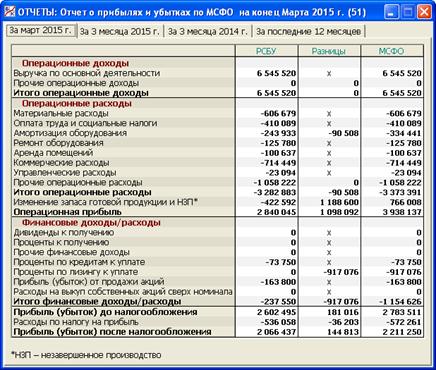The width and height of the screenshot is (436, 370).
Task: Click the МСФО amortization value -334 441
Action: pos(404,133)
